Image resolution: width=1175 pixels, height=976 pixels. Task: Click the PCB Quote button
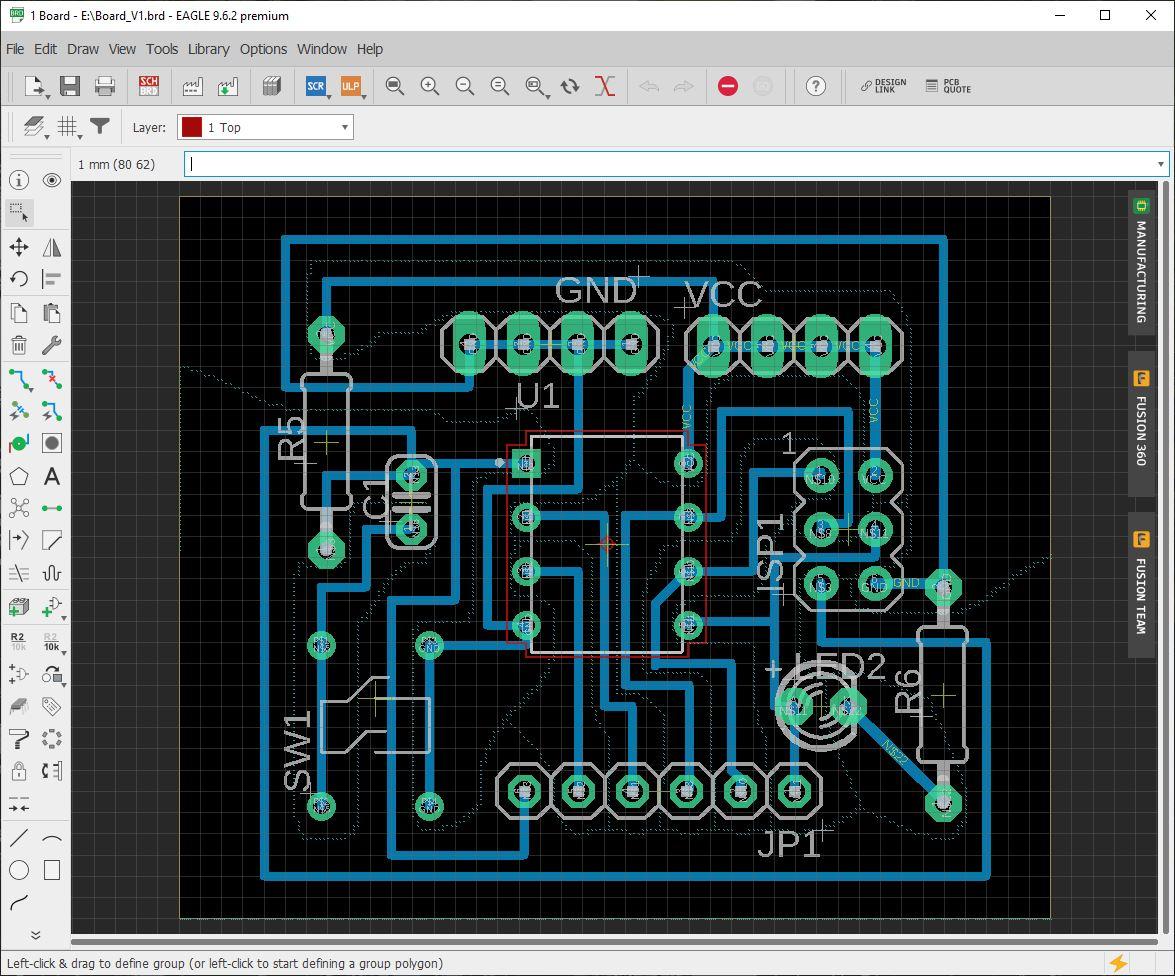tap(948, 86)
